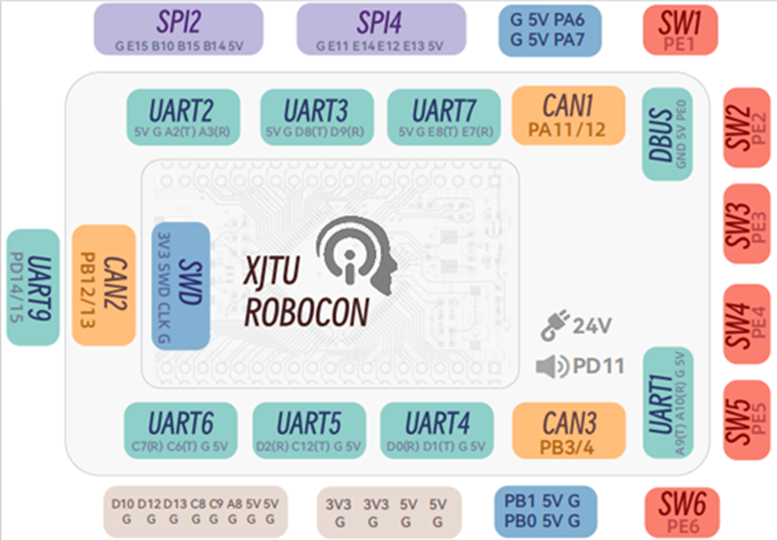Screen dimensions: 777x540
Task: Click the UART9 PD14/15 block
Action: click(x=33, y=287)
